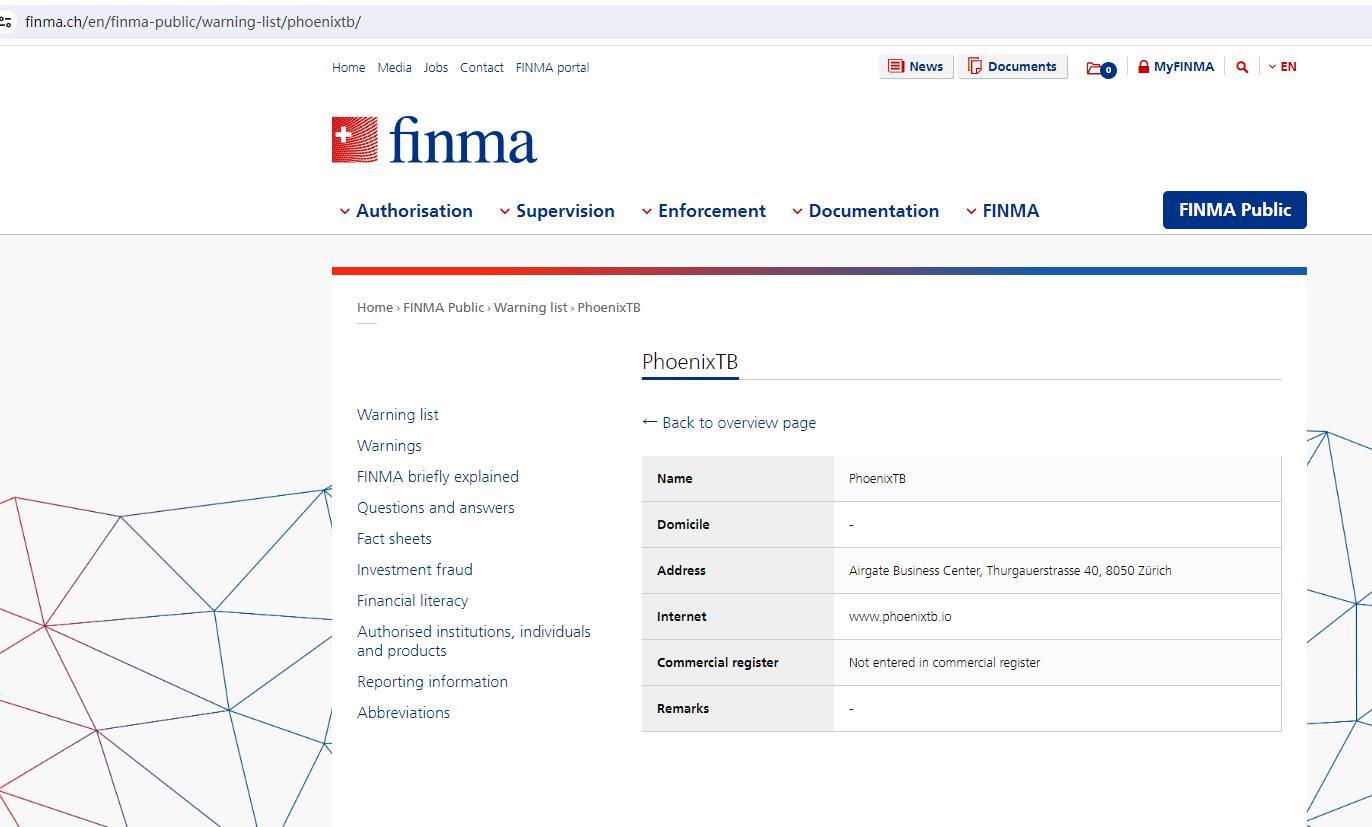The width and height of the screenshot is (1372, 827).
Task: Expand the Authorisation menu
Action: pyautogui.click(x=405, y=211)
